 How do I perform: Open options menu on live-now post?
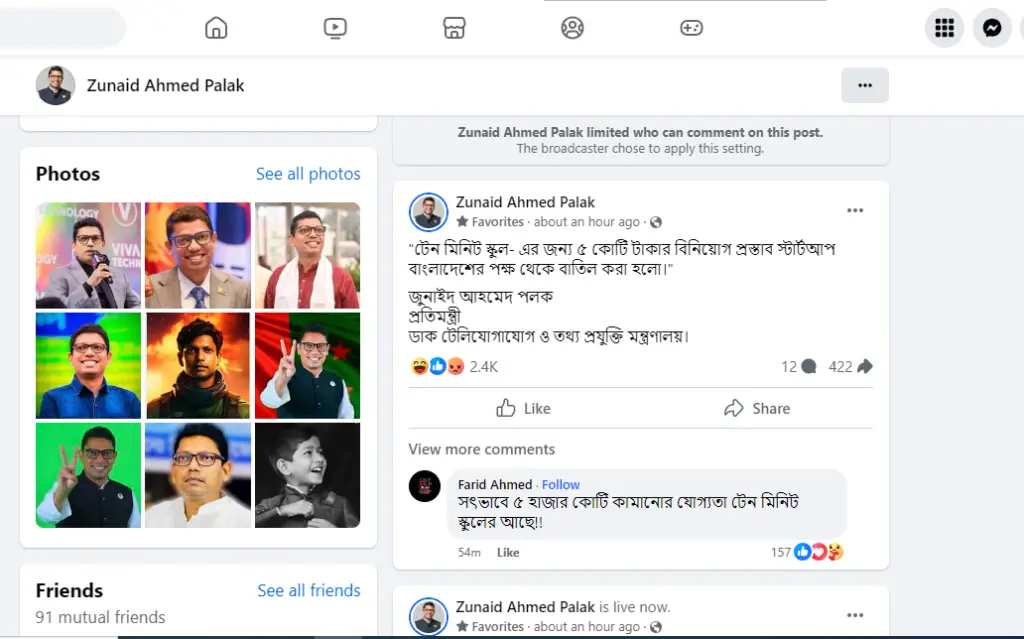[855, 615]
